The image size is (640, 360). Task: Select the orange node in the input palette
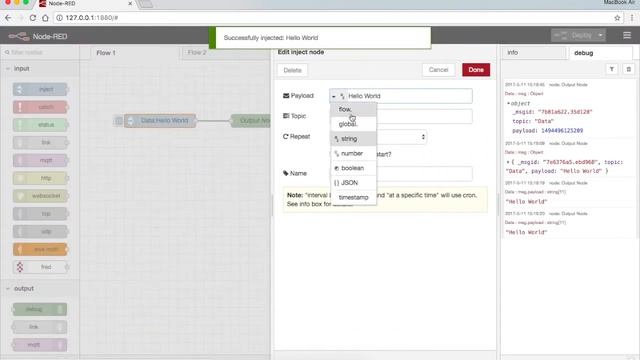[x=40, y=249]
